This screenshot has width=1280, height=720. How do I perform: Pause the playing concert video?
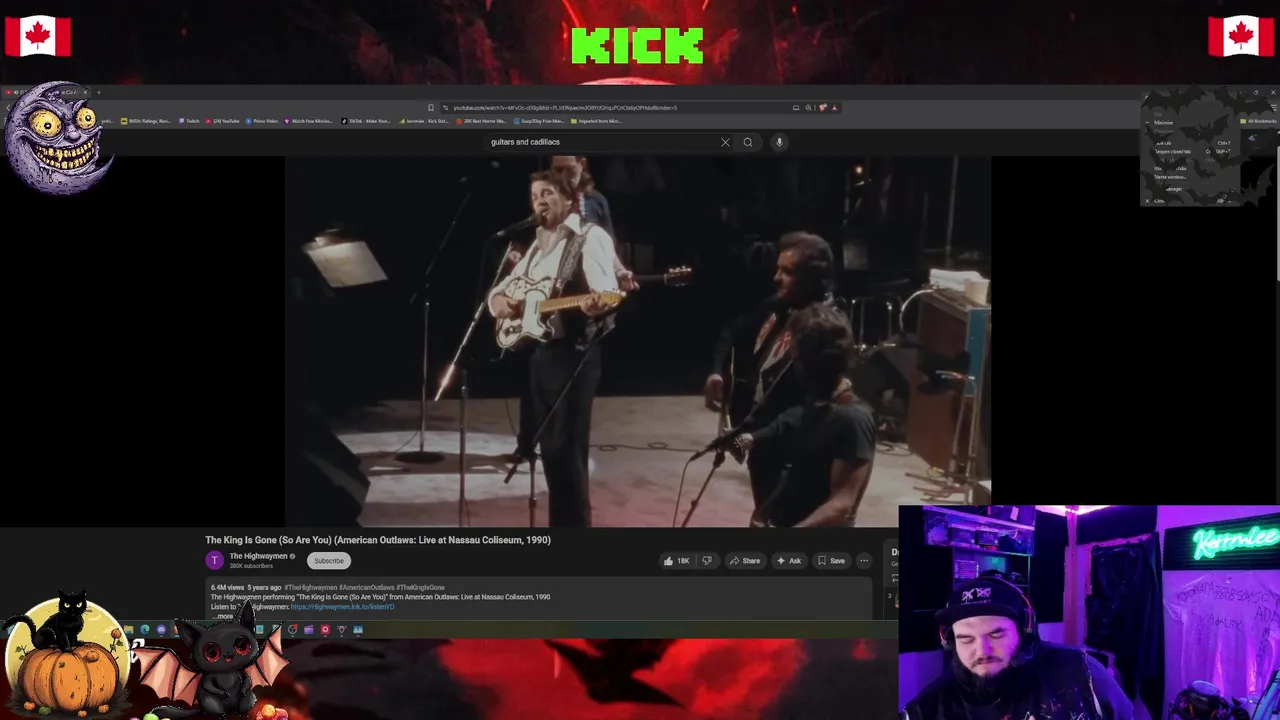pos(638,340)
